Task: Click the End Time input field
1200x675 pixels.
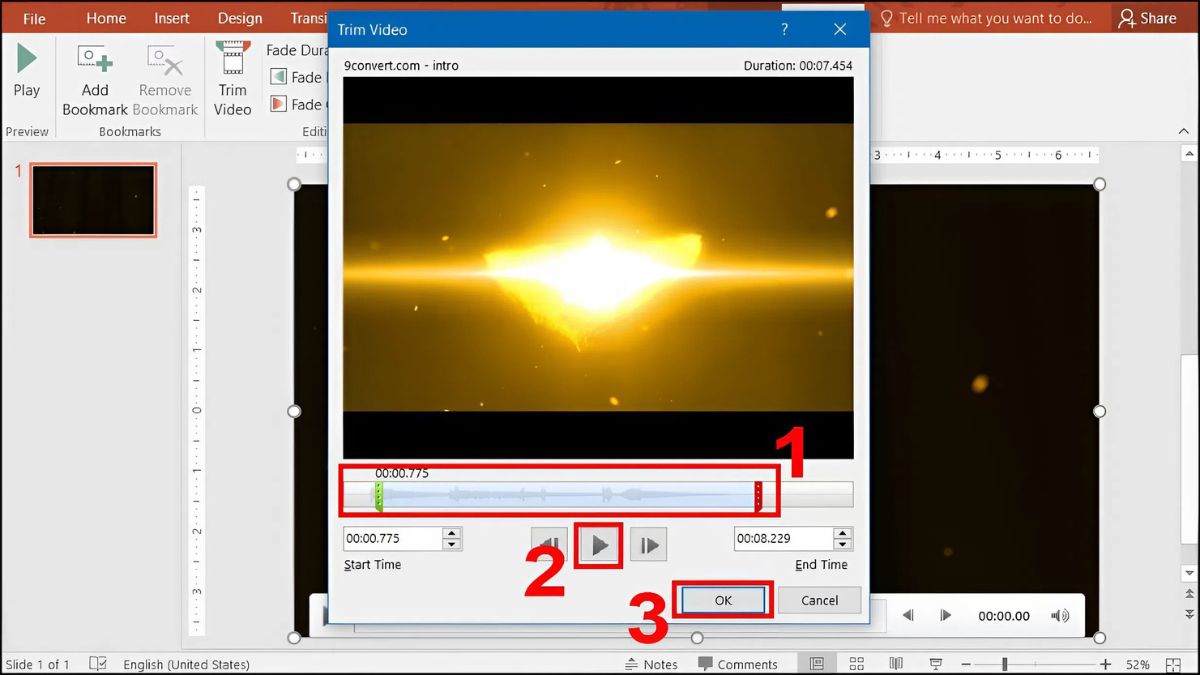Action: [x=784, y=538]
